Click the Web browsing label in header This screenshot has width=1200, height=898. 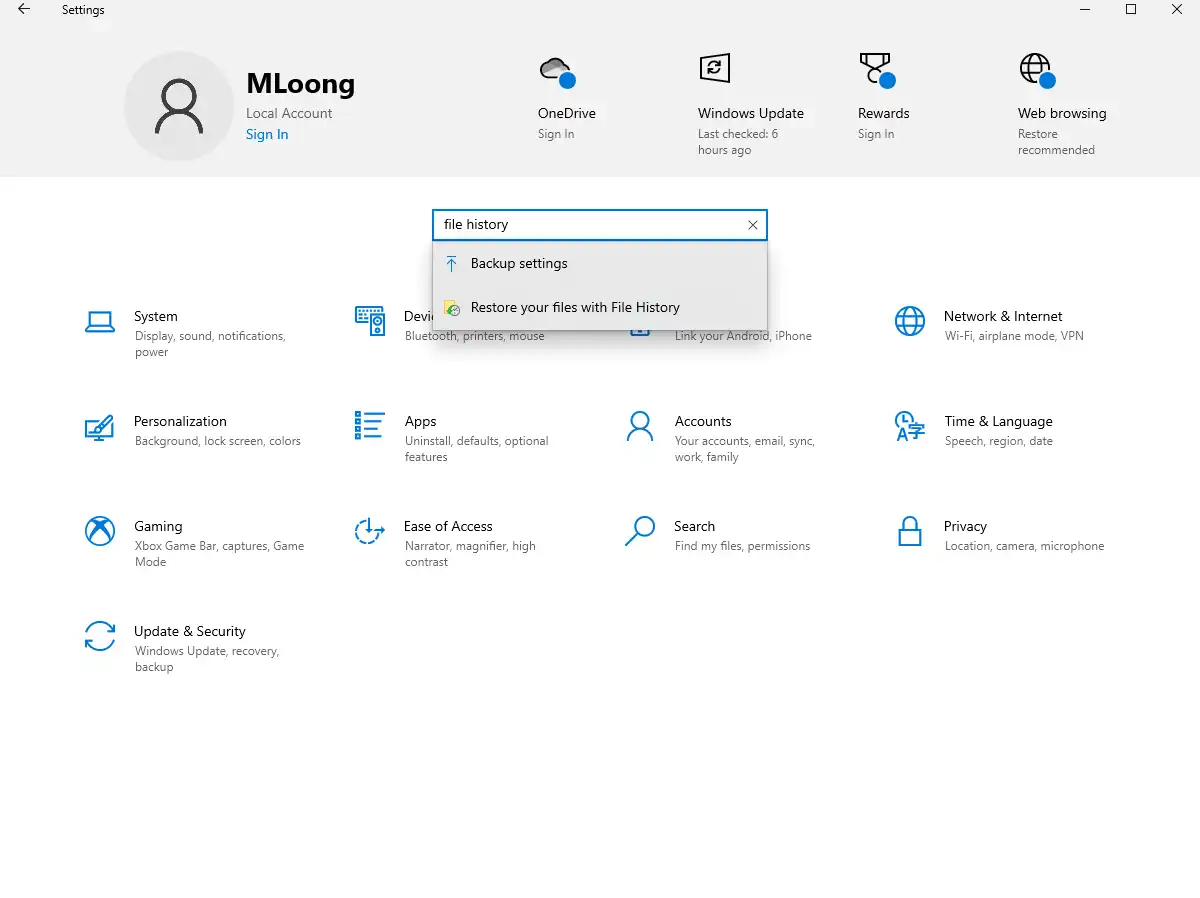point(1062,113)
